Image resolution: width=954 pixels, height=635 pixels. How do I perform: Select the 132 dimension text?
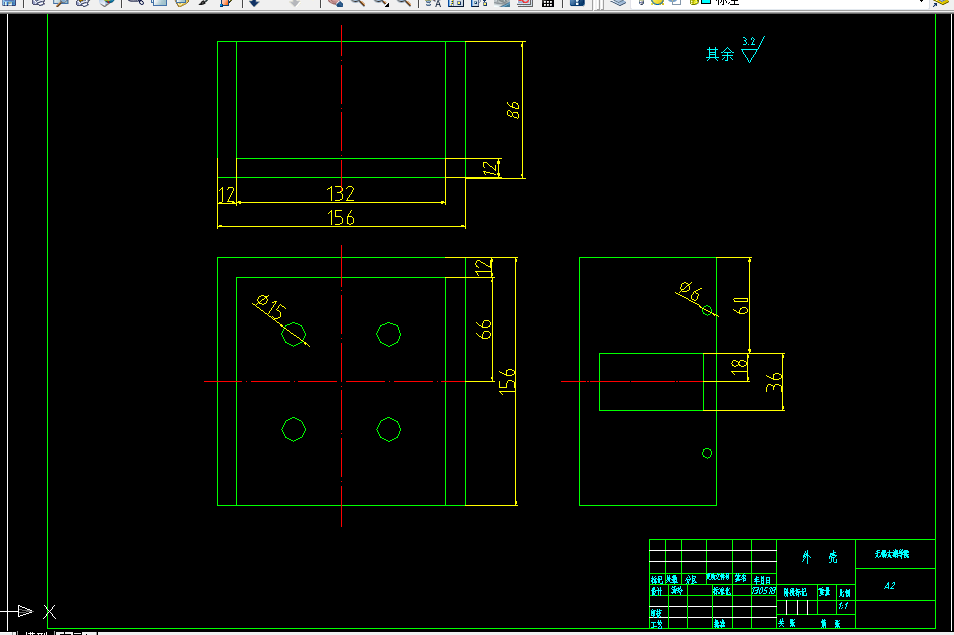tap(340, 193)
